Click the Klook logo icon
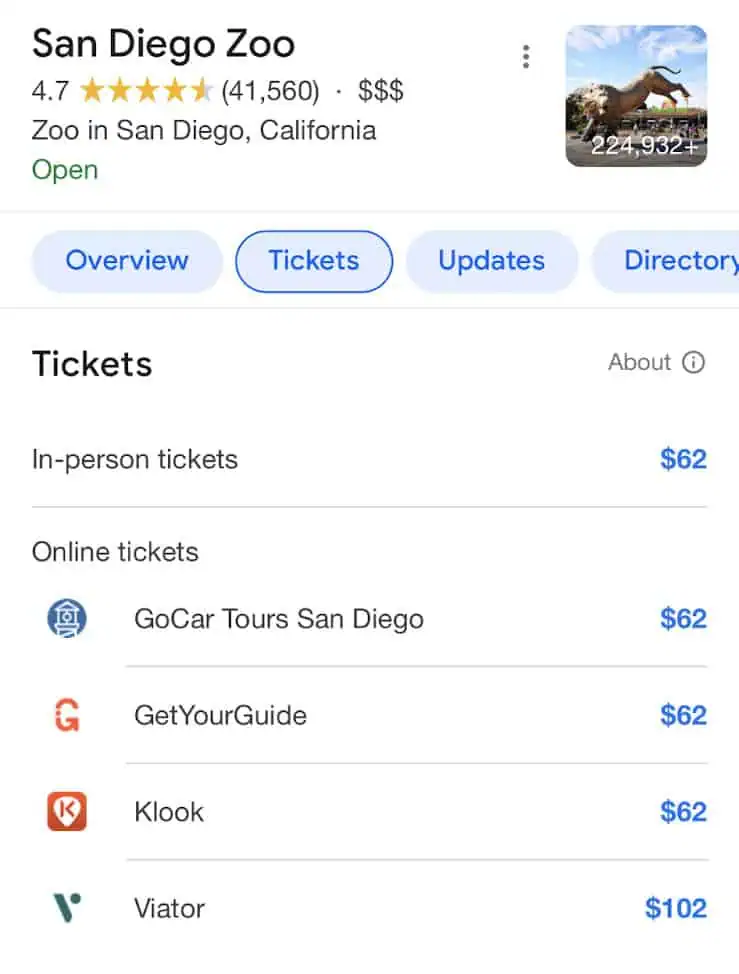Image resolution: width=739 pixels, height=974 pixels. (67, 811)
